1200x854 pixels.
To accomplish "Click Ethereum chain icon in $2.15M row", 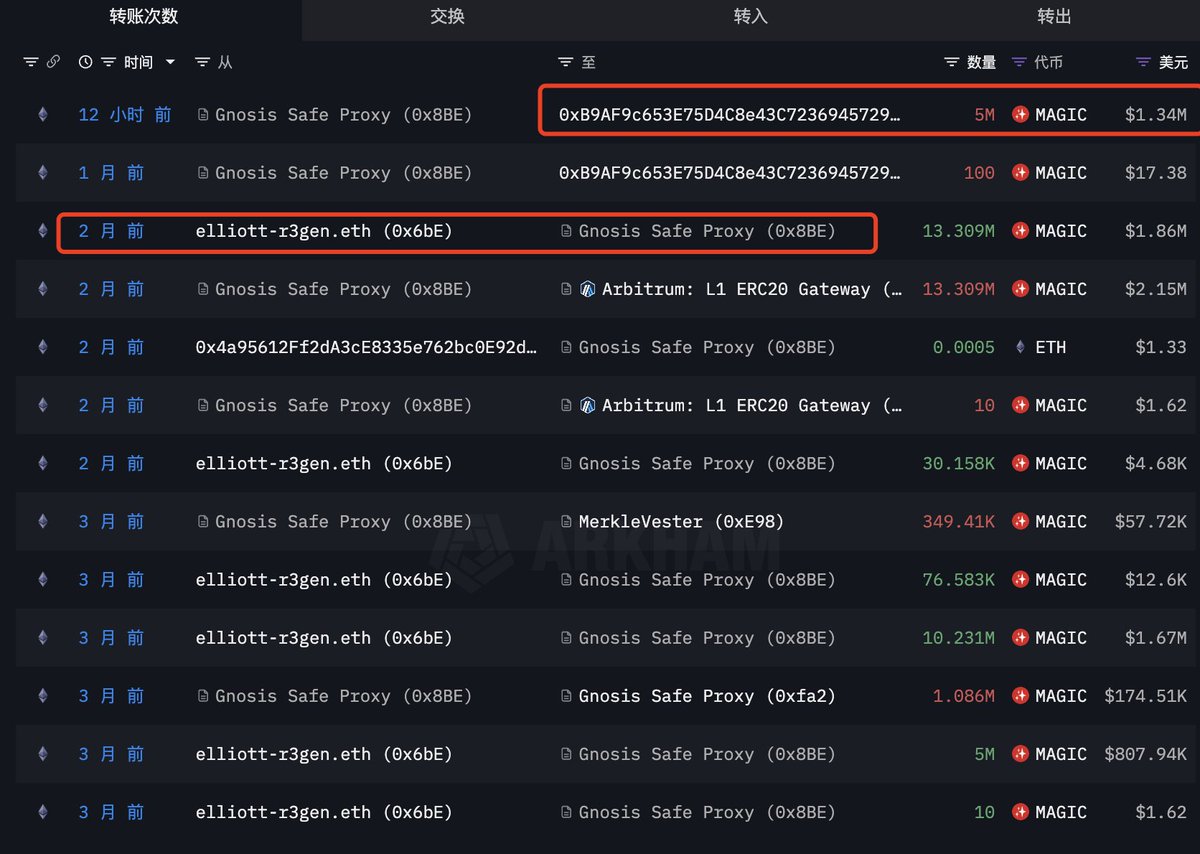I will (42, 289).
